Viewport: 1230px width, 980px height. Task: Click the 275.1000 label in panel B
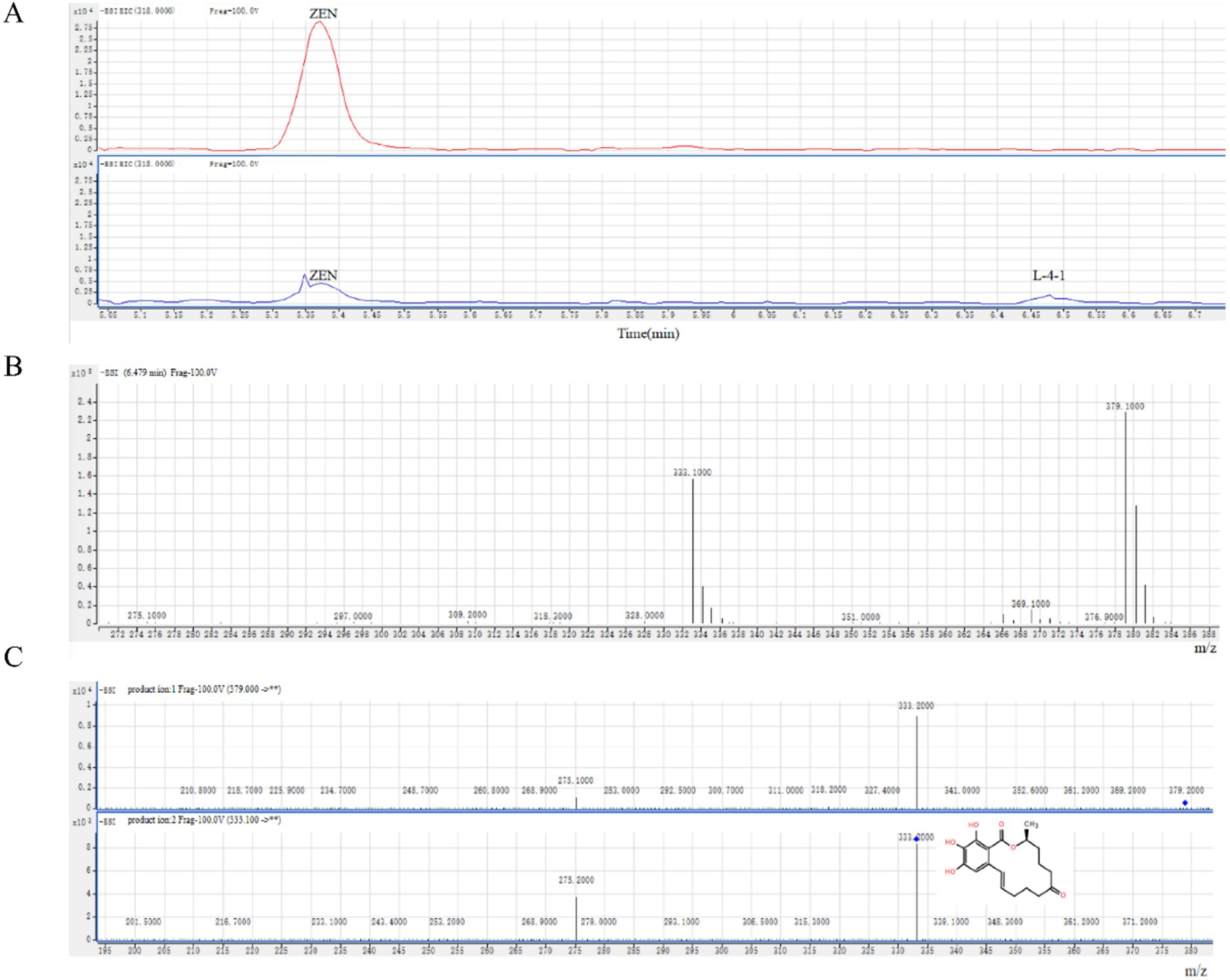point(146,616)
